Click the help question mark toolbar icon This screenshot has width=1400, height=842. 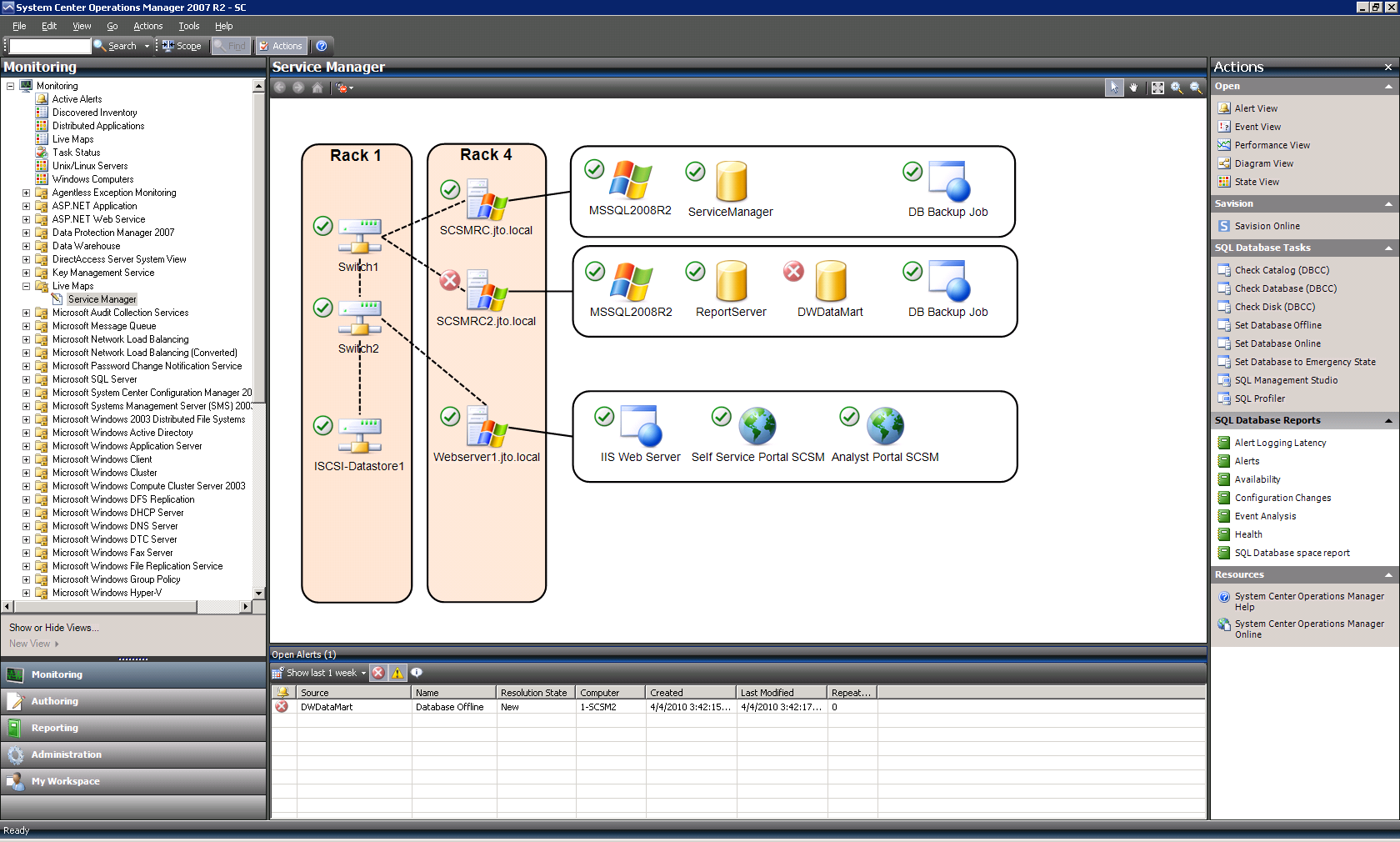point(322,46)
